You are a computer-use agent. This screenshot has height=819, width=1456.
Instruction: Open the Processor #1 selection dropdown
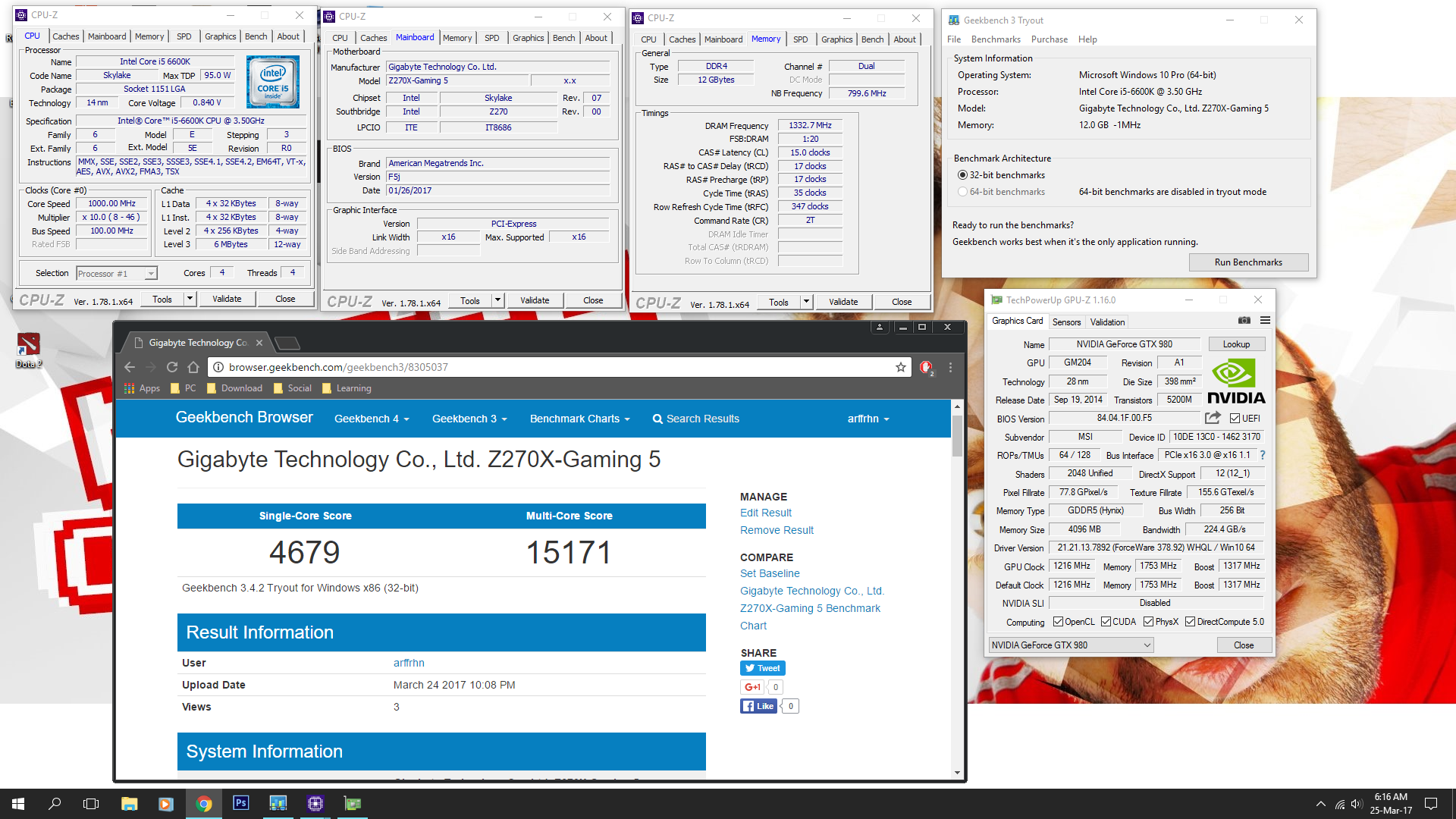click(x=116, y=274)
